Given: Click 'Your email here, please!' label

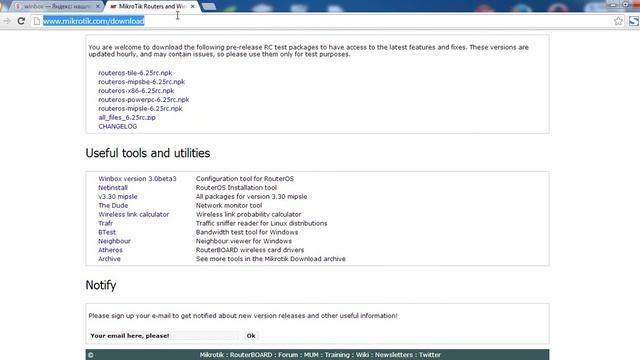Looking at the screenshot, I should 129,336.
